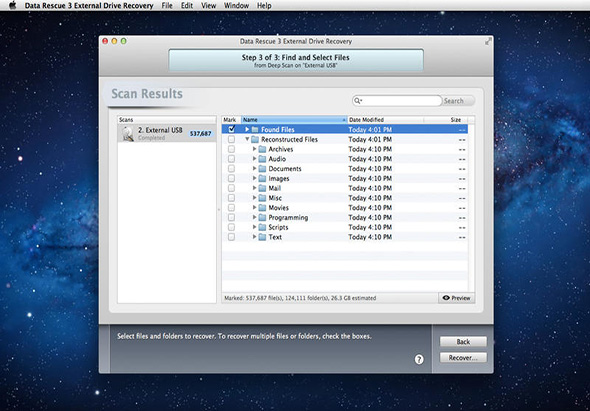
Task: Click the Movies folder icon
Action: [x=262, y=208]
